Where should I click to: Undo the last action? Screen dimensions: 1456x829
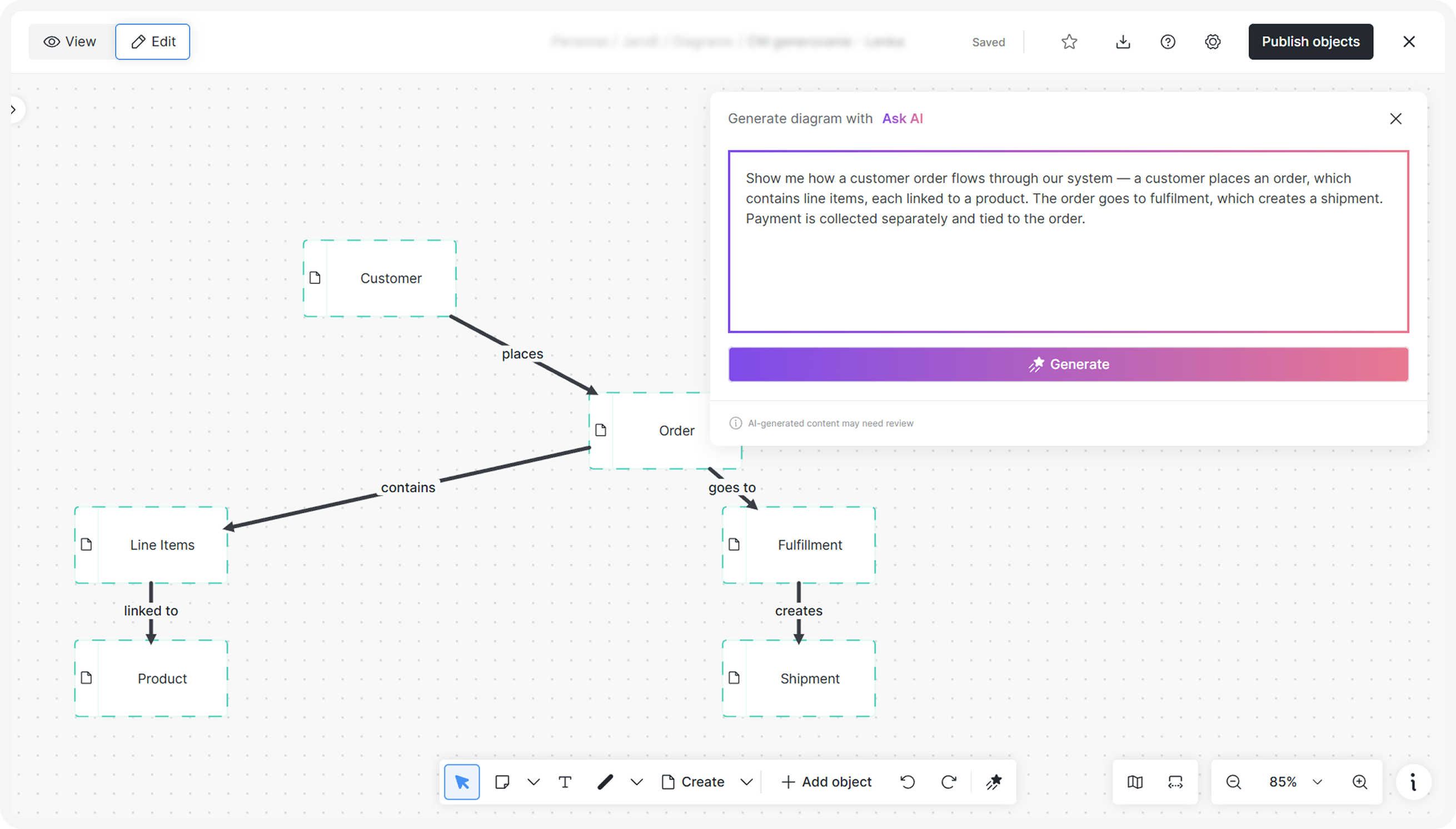tap(907, 782)
